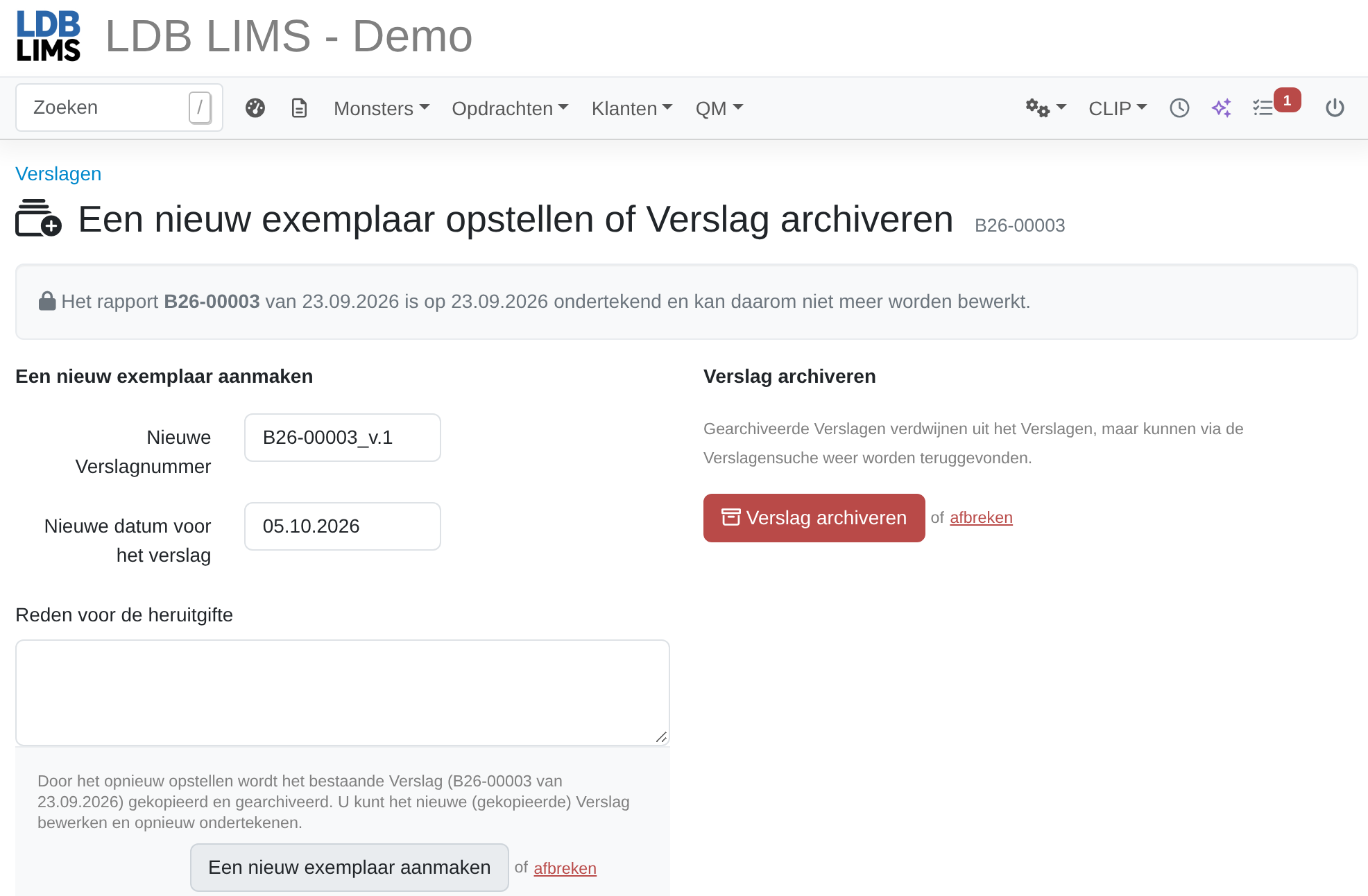This screenshot has height=896, width=1368.
Task: Click afbreken next to Verslag archiveren
Action: tap(981, 517)
